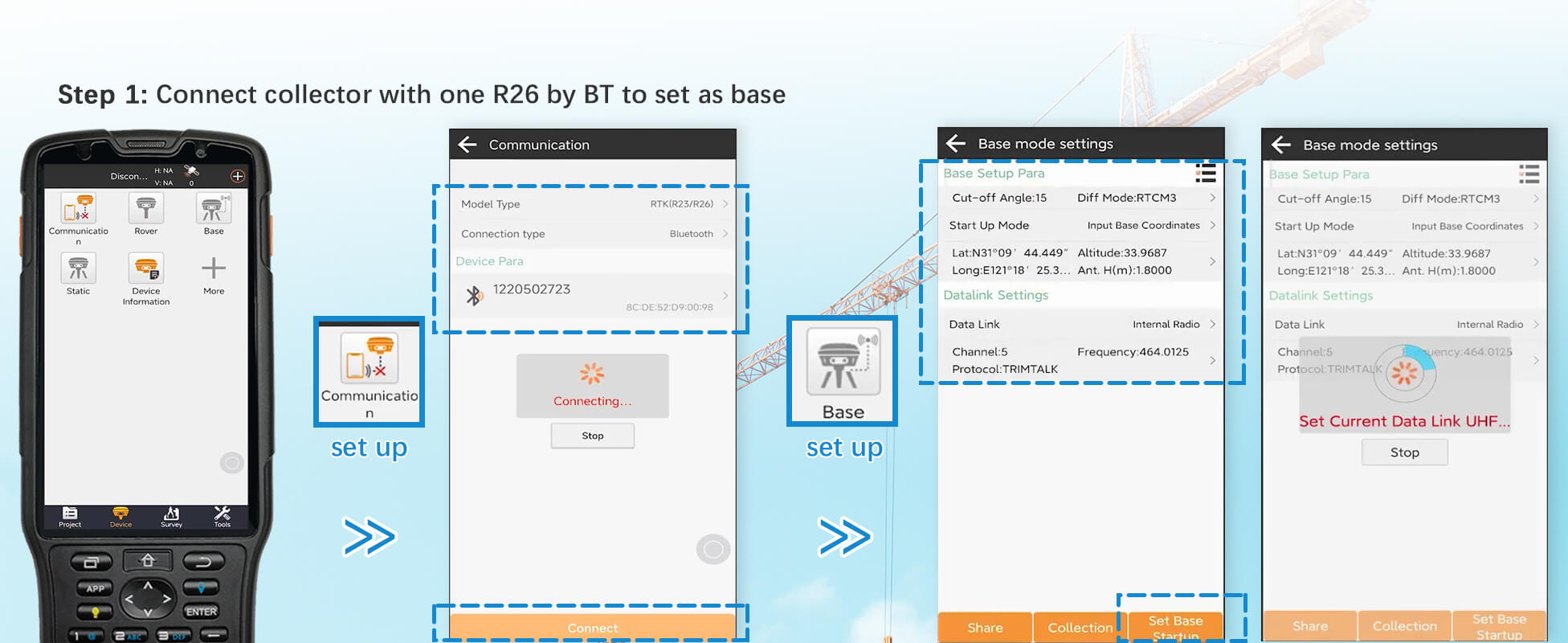Expand Lat/Long coordinates row in first Base settings

(1081, 261)
